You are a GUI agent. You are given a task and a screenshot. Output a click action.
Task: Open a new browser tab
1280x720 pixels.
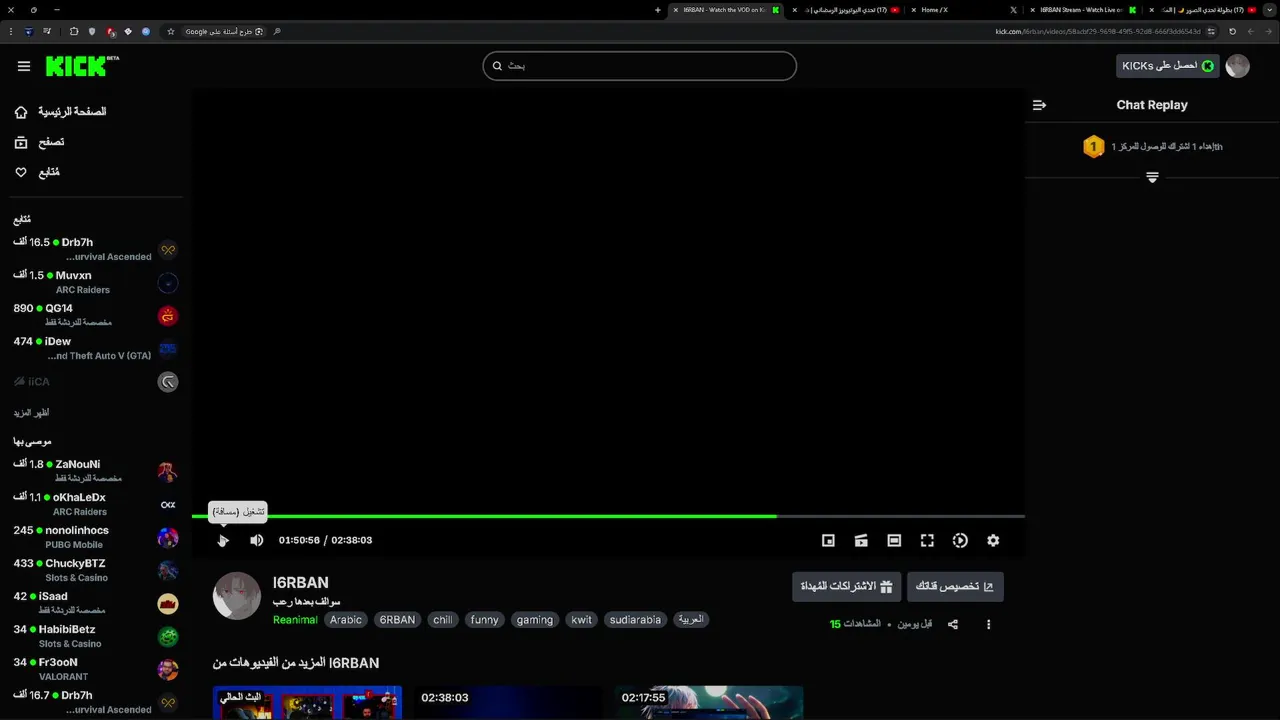pos(658,10)
